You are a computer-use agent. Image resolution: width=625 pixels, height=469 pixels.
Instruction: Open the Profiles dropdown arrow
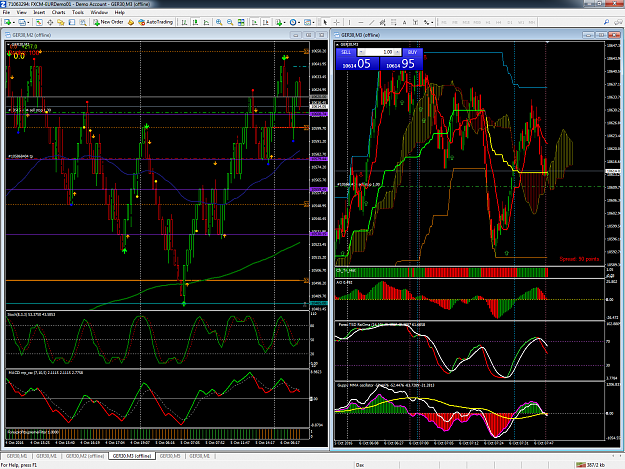29,22
